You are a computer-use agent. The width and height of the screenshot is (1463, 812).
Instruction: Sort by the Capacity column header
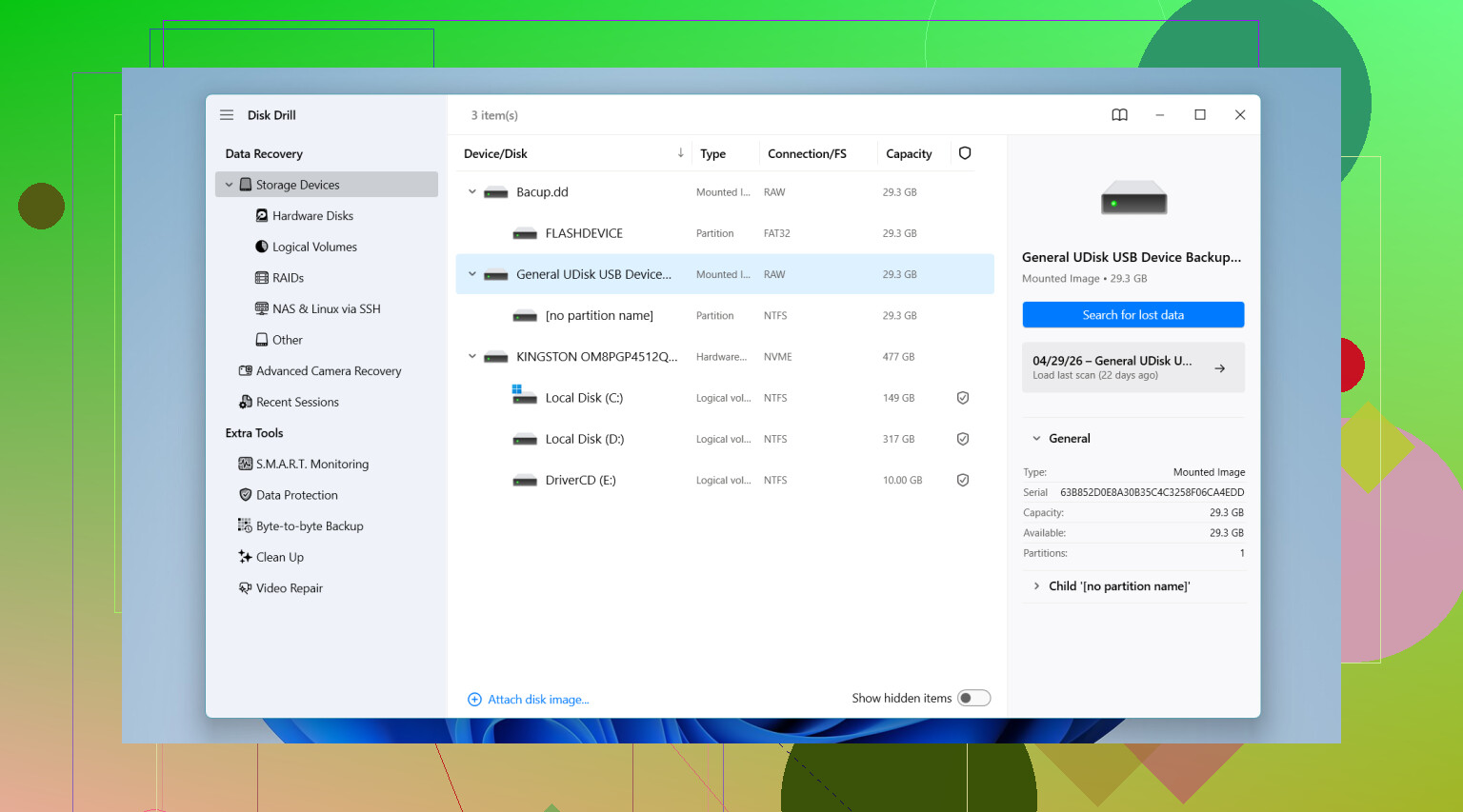click(x=909, y=153)
